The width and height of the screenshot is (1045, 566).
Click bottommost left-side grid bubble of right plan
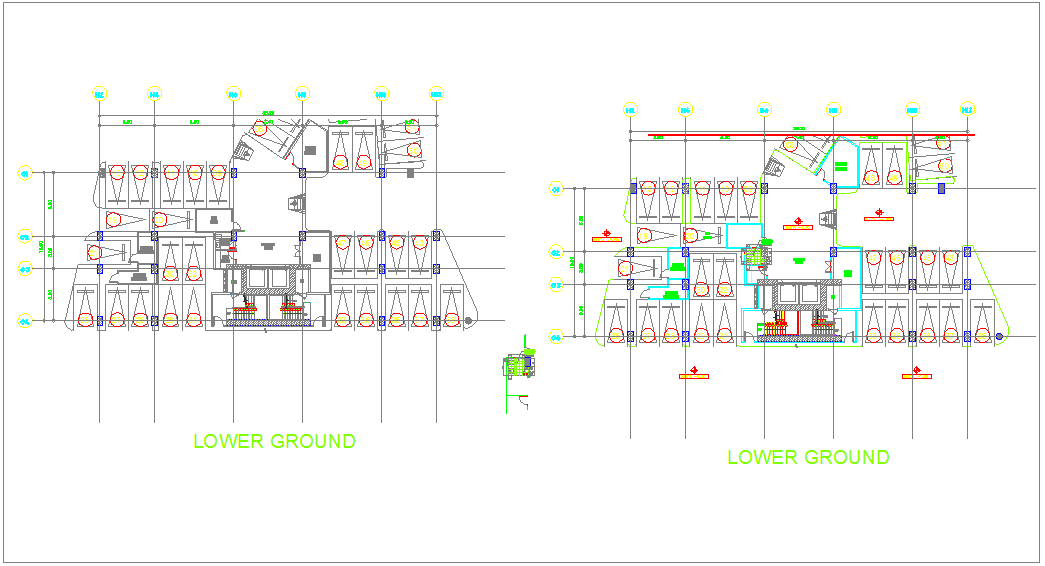tap(556, 338)
